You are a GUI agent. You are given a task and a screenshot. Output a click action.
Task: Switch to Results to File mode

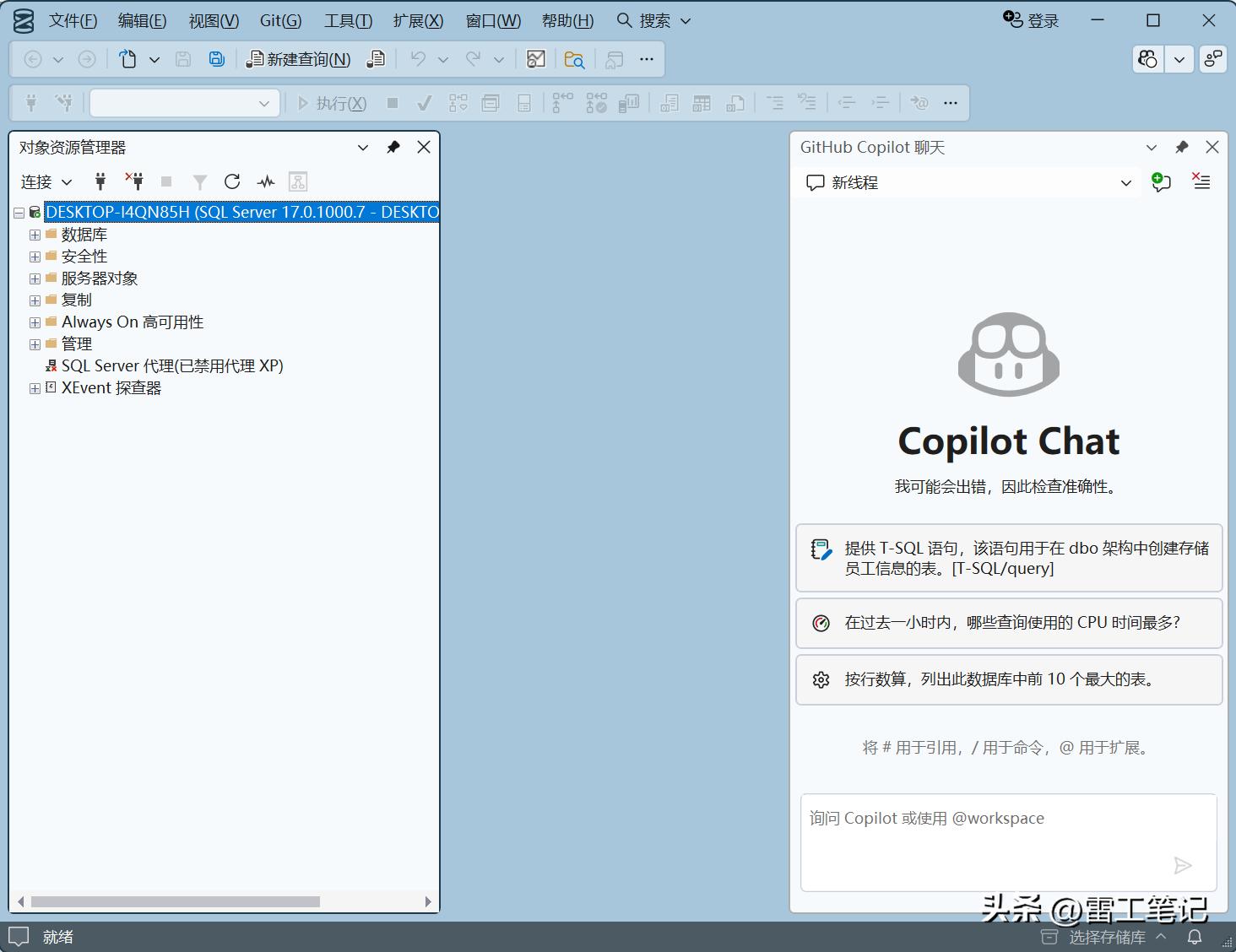click(735, 103)
